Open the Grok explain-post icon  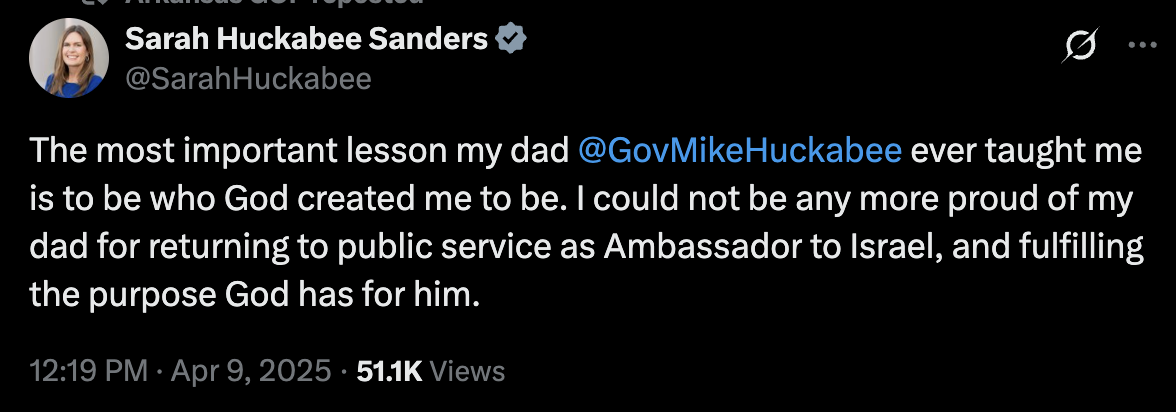(x=1083, y=45)
